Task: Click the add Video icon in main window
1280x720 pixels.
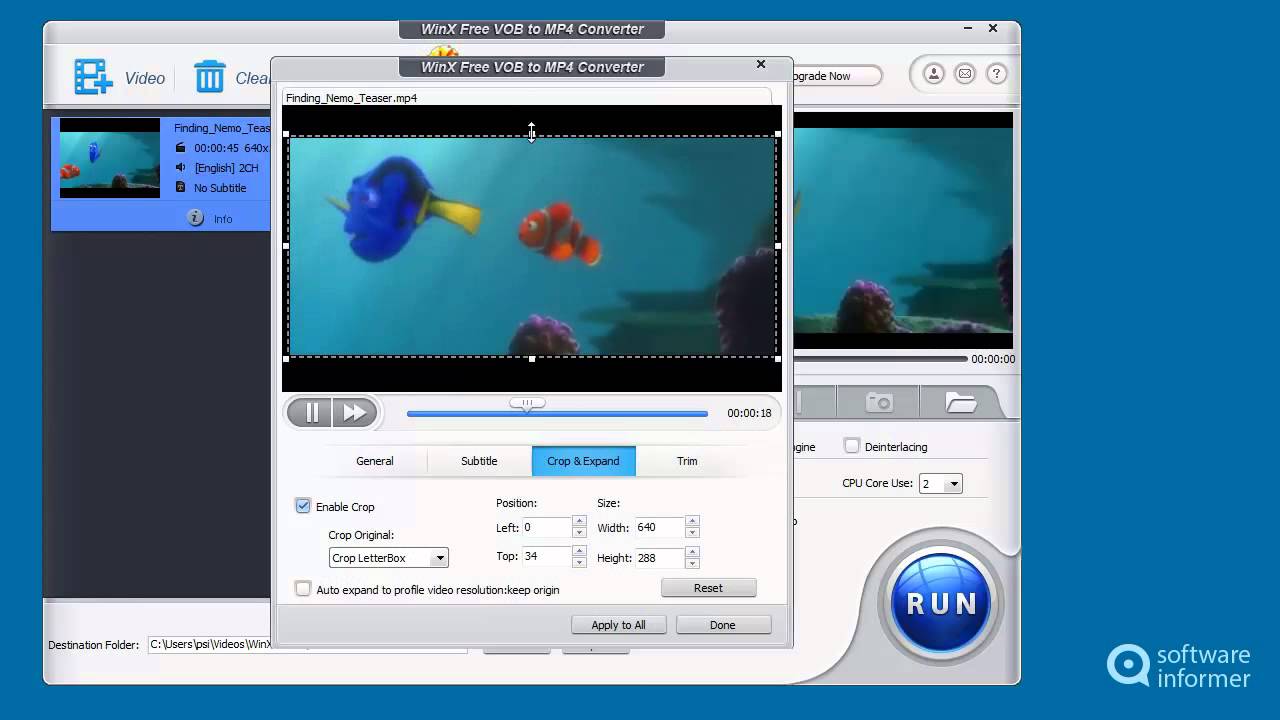Action: coord(93,77)
